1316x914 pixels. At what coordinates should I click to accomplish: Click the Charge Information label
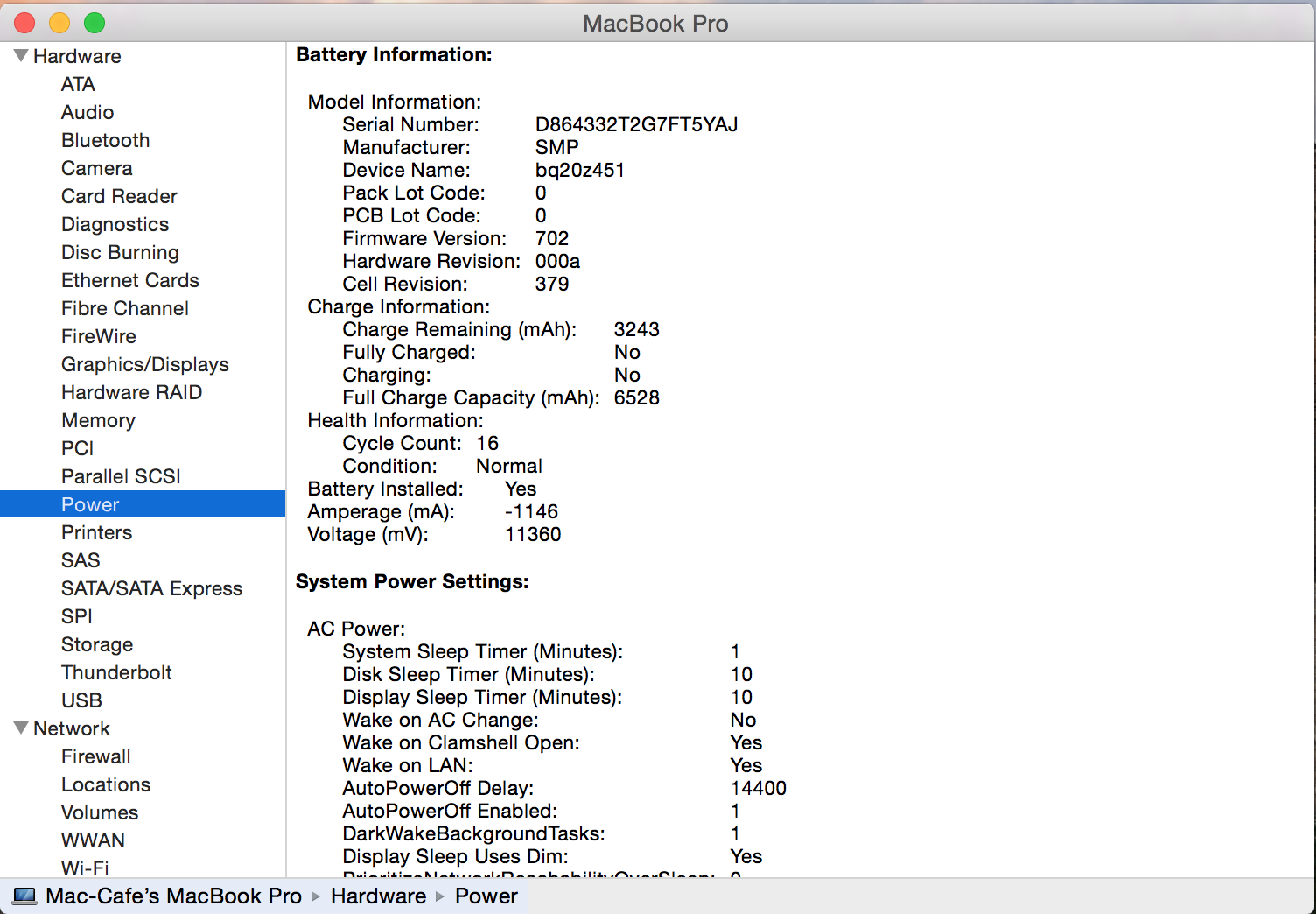pyautogui.click(x=399, y=306)
